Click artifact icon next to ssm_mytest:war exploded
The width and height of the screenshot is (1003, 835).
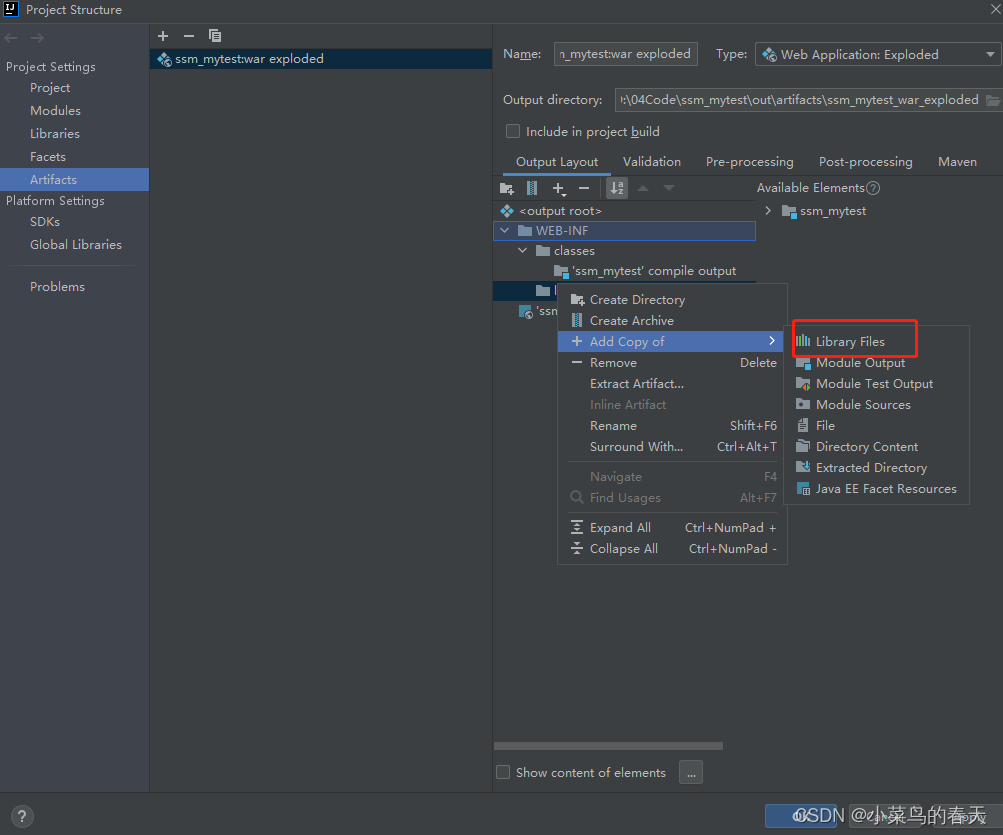click(164, 60)
